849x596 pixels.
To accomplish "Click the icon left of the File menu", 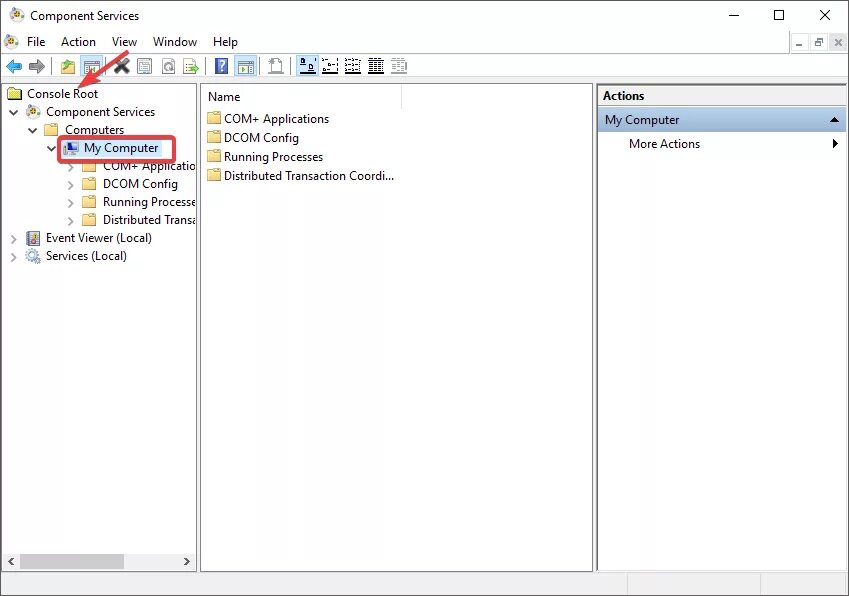I will pos(11,41).
